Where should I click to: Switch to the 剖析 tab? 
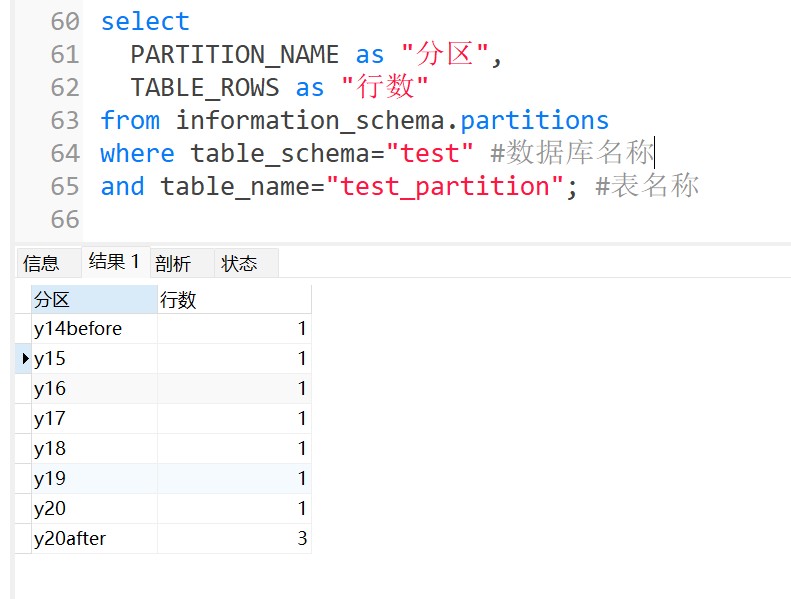pos(173,263)
